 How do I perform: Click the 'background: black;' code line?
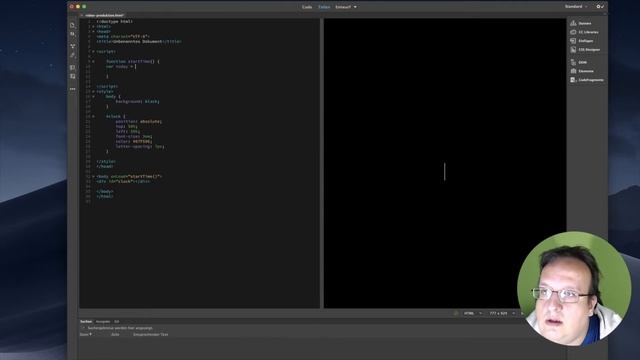click(138, 102)
